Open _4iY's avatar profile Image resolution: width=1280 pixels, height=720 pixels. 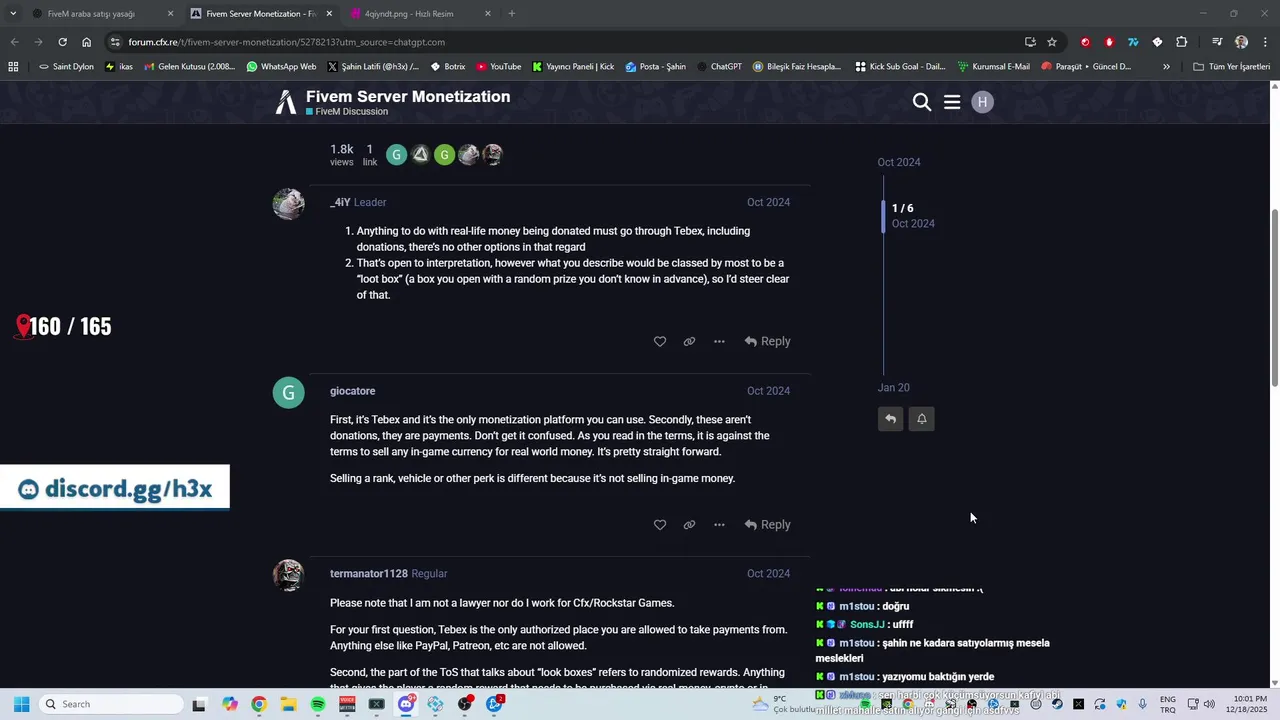[289, 204]
